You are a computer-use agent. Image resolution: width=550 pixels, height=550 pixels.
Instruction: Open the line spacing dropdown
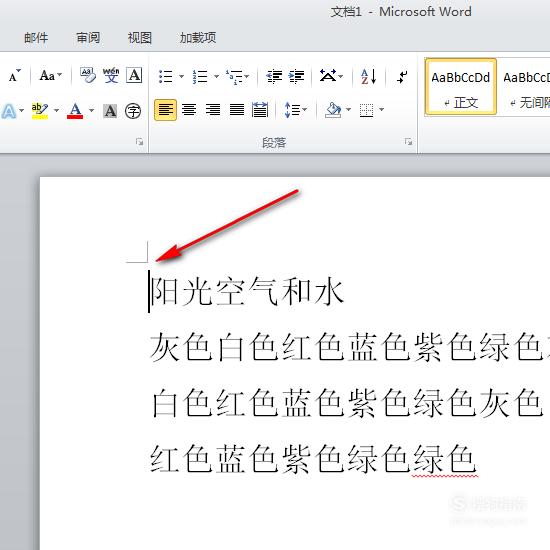[296, 110]
